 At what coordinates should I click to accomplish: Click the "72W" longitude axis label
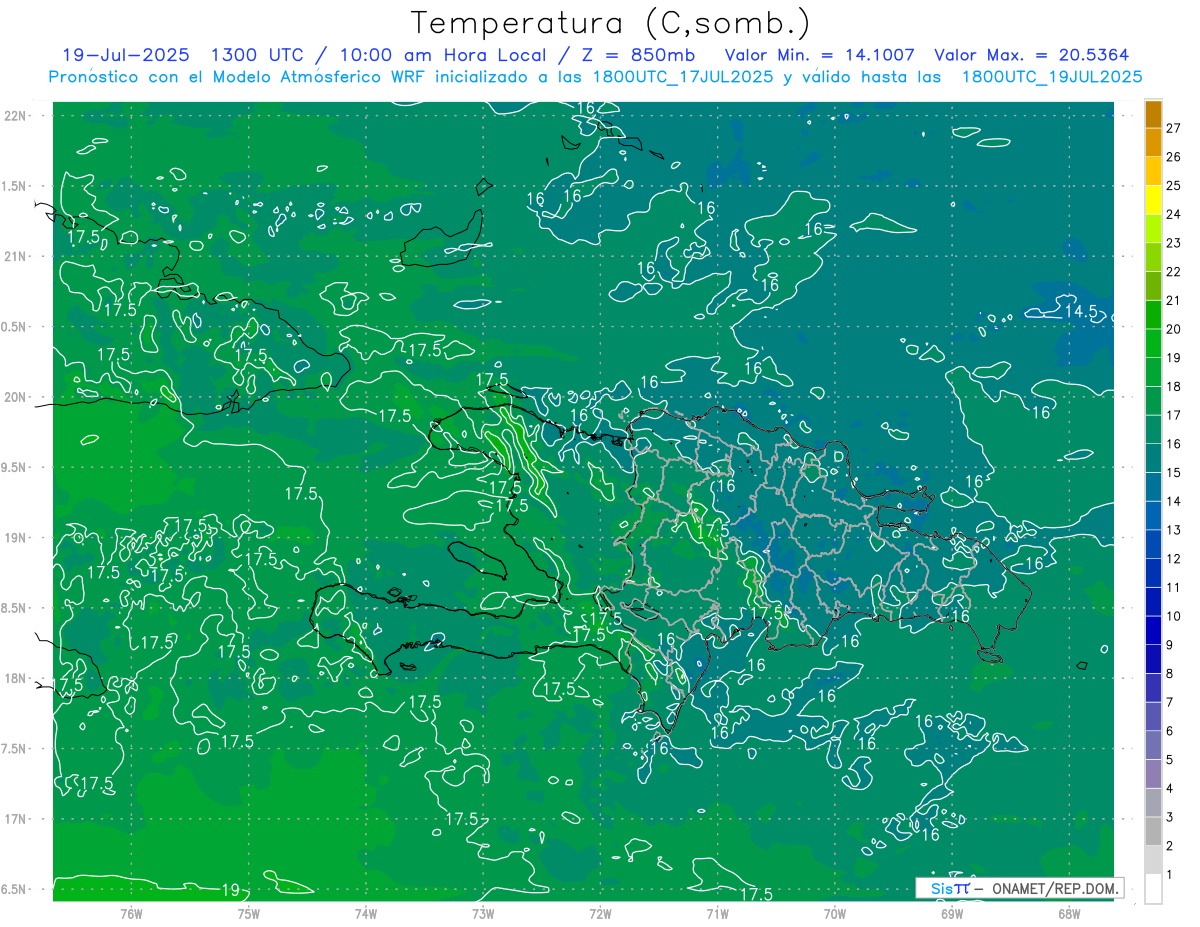point(600,914)
